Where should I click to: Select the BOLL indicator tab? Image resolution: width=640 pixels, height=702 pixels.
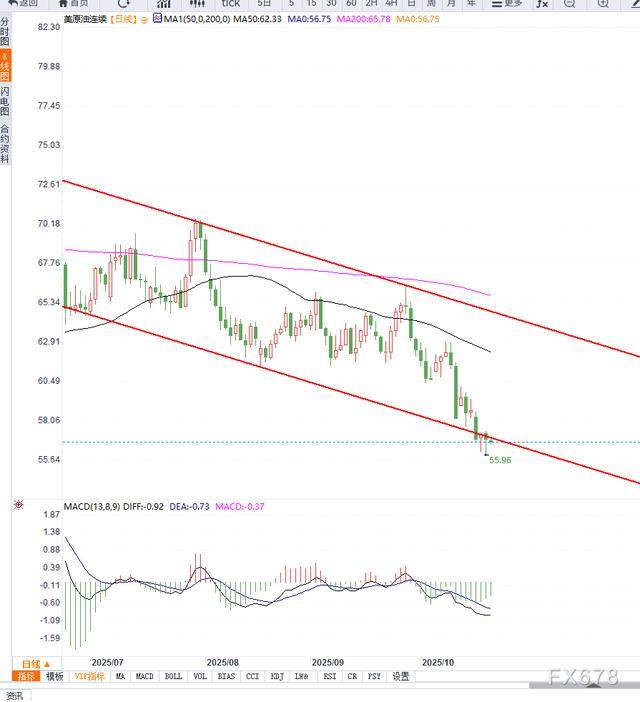pyautogui.click(x=173, y=677)
